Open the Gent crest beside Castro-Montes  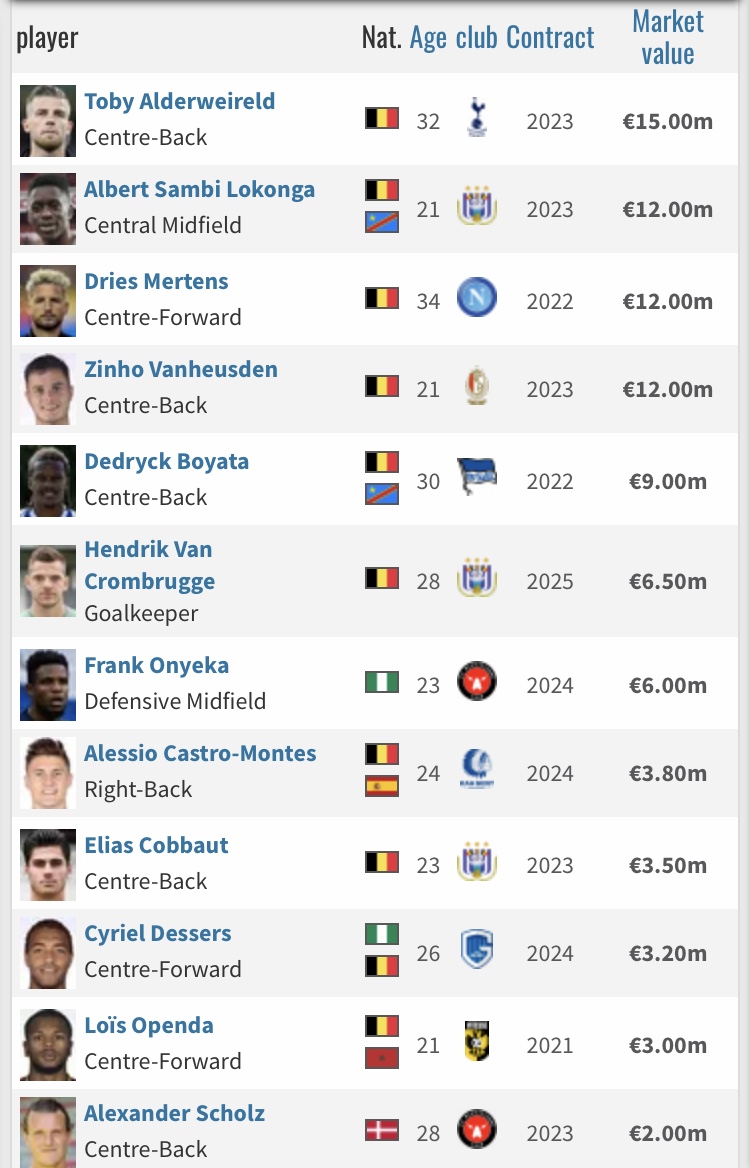(477, 772)
